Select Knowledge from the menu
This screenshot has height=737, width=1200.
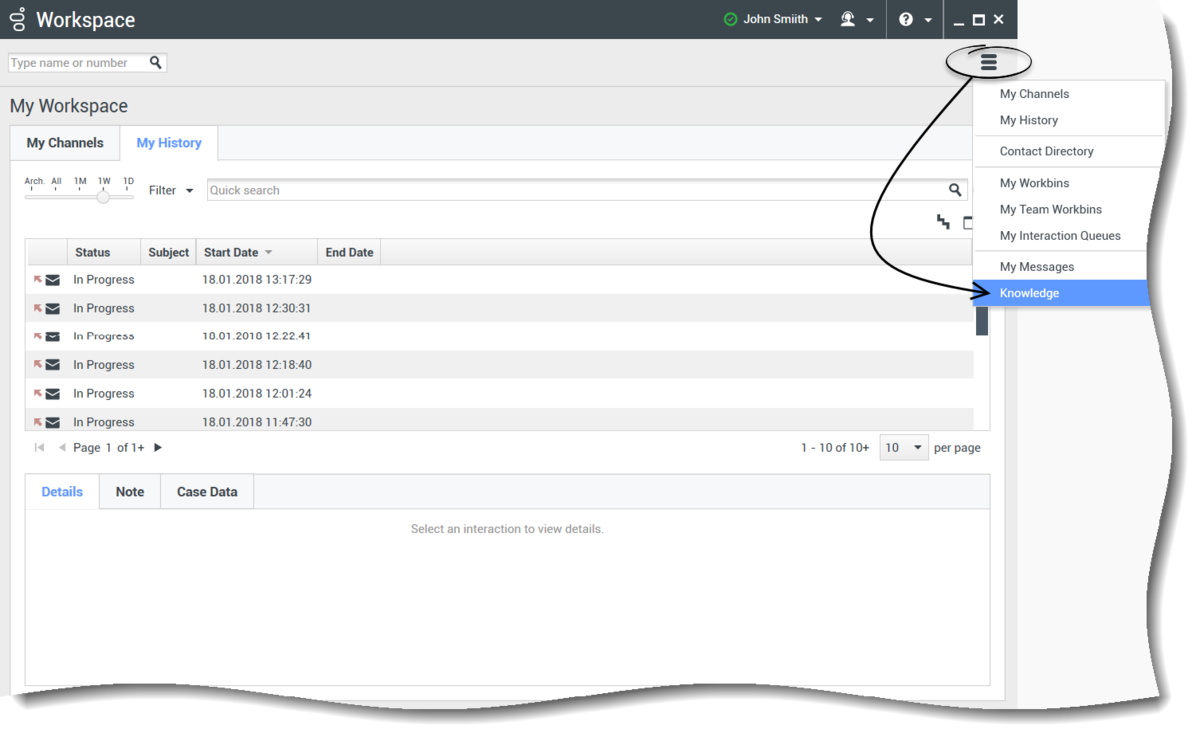(x=1029, y=293)
